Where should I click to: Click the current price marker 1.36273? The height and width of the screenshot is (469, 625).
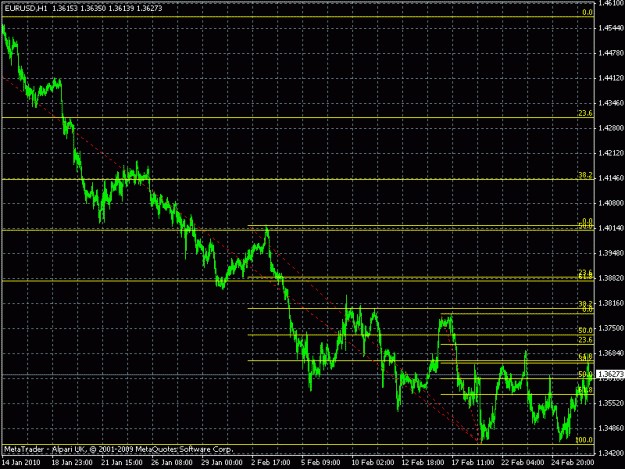coord(610,374)
